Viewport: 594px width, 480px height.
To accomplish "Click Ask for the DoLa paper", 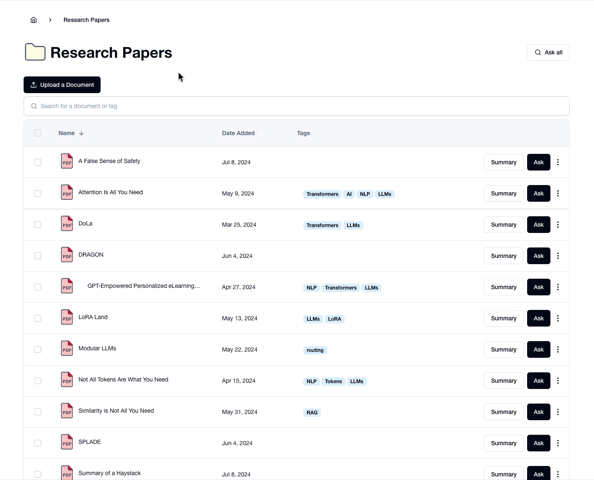I will tap(538, 225).
